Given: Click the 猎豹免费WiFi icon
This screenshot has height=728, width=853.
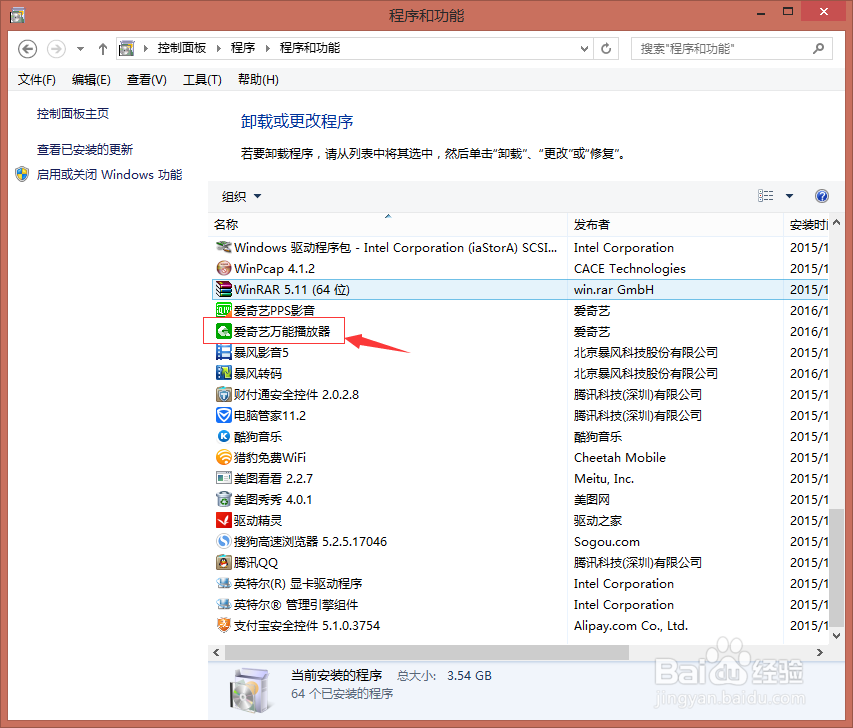Looking at the screenshot, I should tap(224, 458).
